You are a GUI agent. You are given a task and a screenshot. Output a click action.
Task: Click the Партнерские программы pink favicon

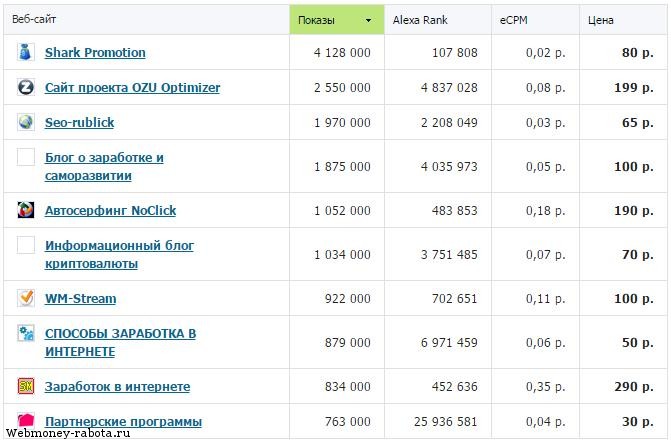[x=26, y=420]
